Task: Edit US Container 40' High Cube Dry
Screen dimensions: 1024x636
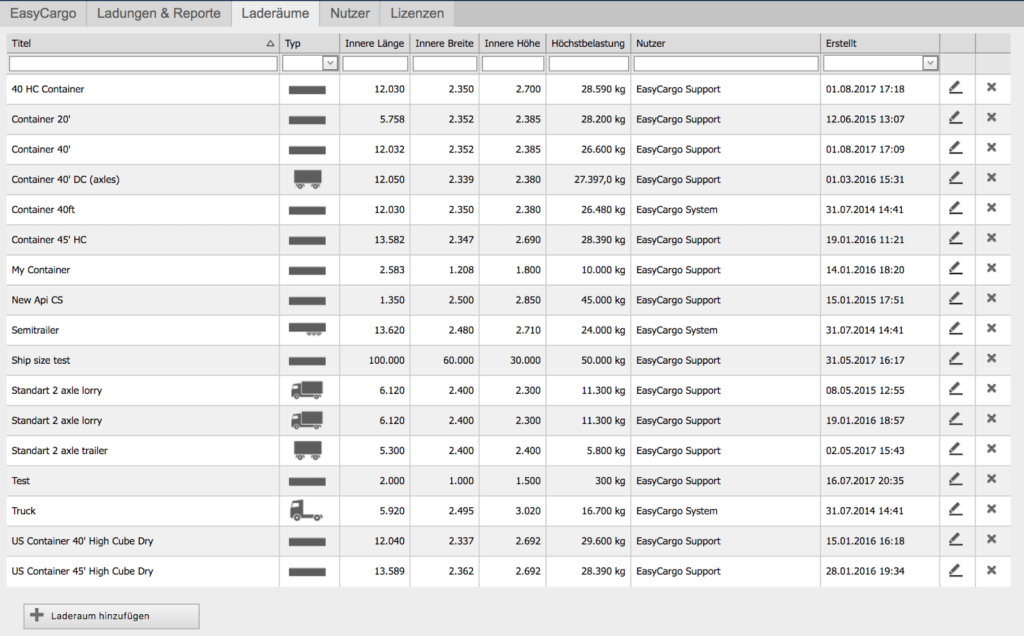Action: click(x=955, y=539)
